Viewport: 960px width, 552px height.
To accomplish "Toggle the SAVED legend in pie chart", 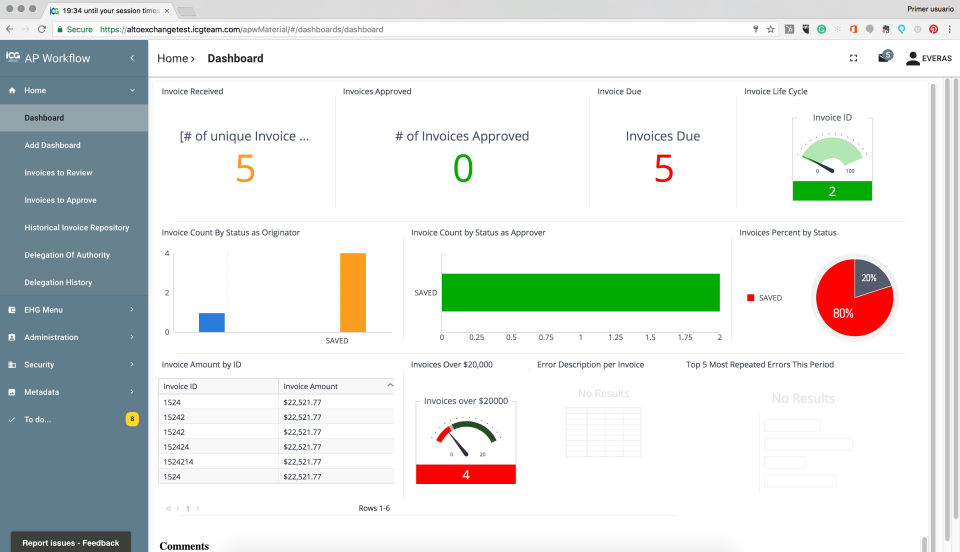I will pyautogui.click(x=765, y=298).
